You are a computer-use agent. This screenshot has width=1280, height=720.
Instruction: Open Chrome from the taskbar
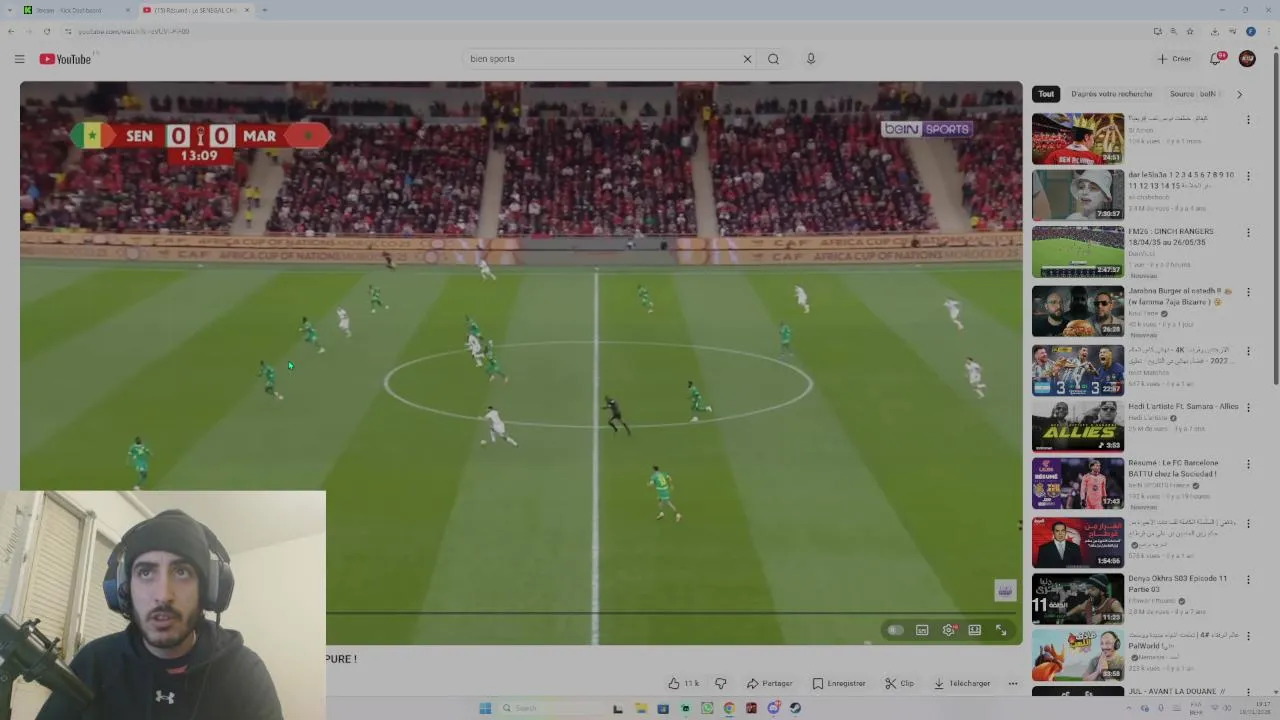729,708
